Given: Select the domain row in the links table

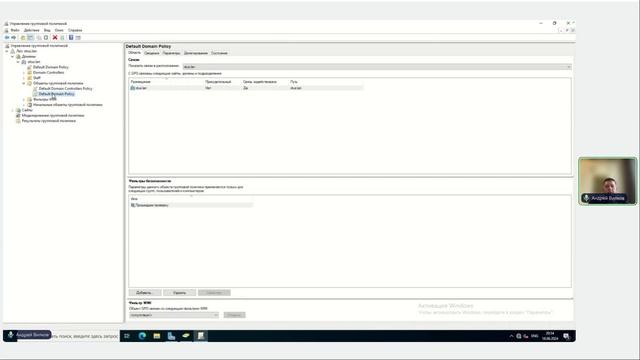Looking at the screenshot, I should [246, 88].
